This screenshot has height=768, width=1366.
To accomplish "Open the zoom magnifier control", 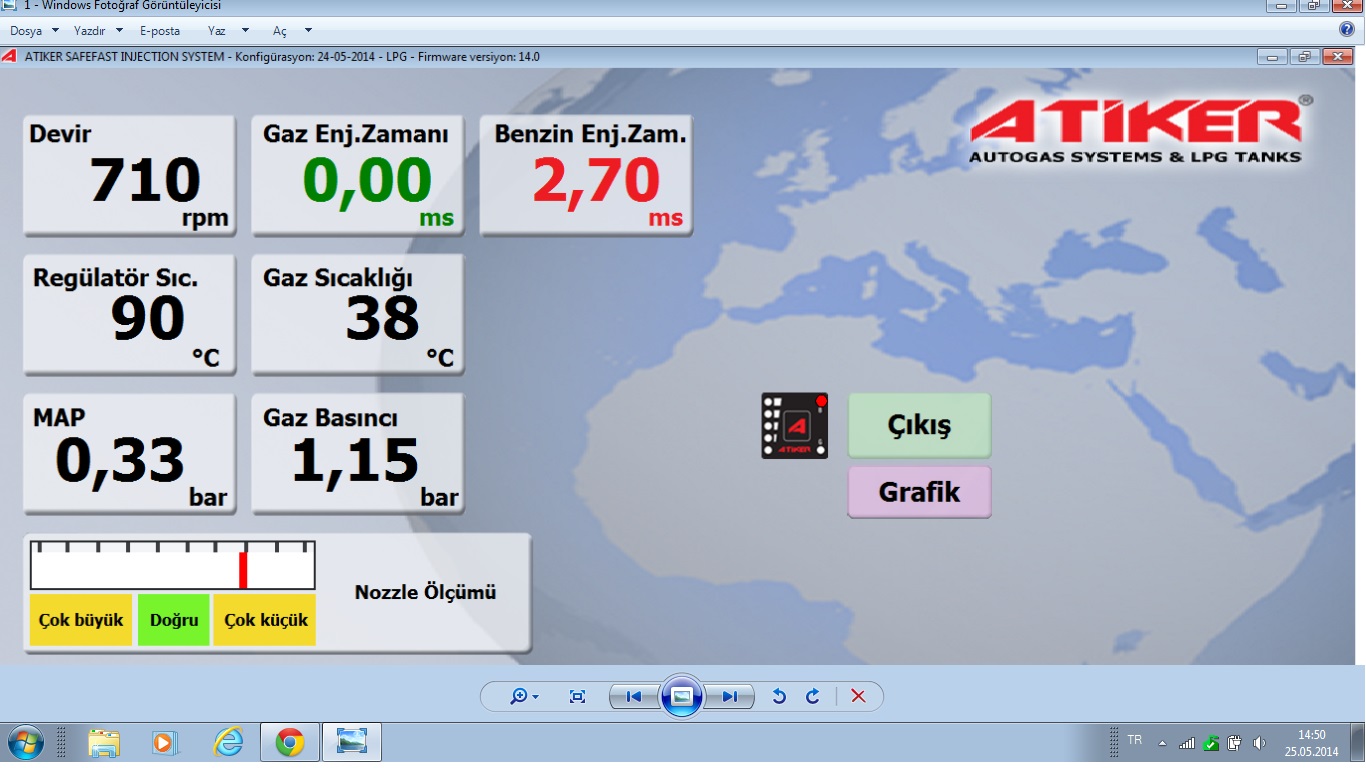I will point(524,696).
